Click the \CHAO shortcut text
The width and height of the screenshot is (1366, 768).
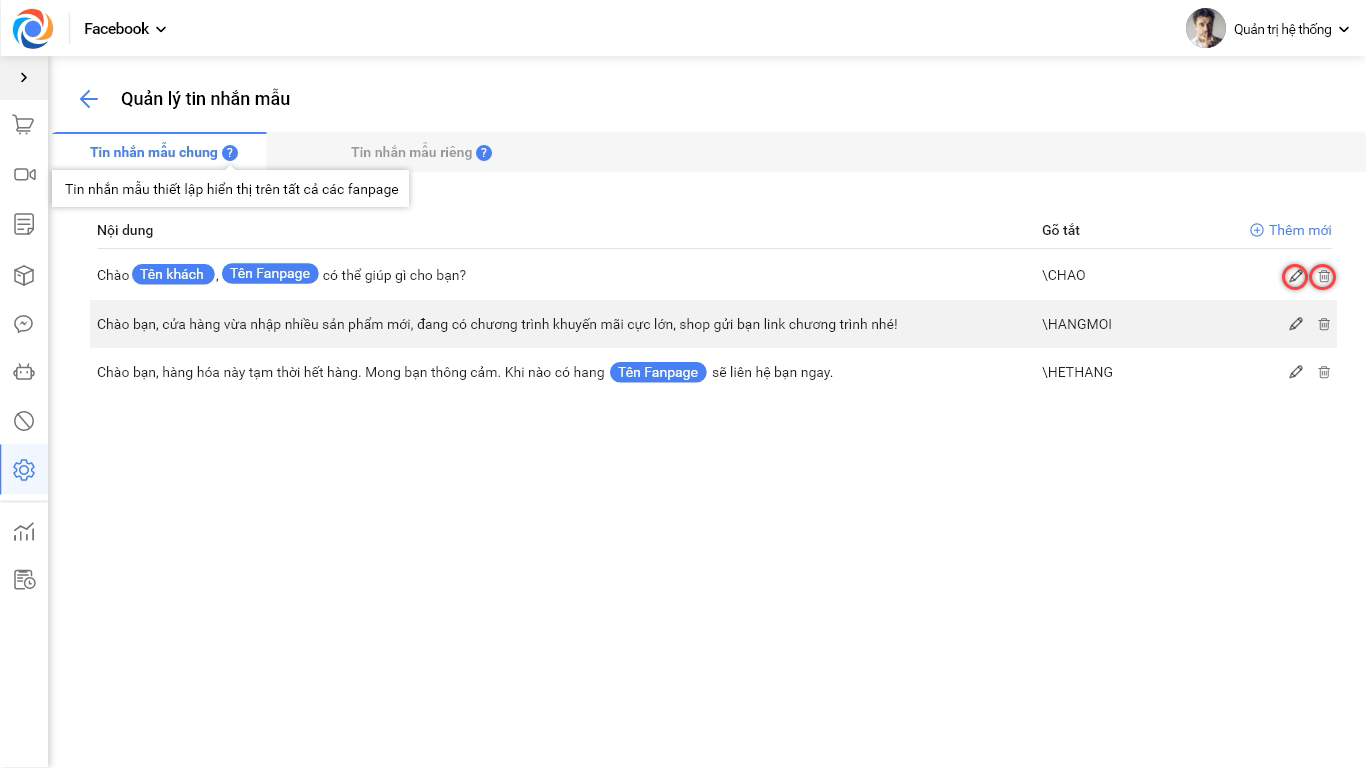[x=1064, y=275]
